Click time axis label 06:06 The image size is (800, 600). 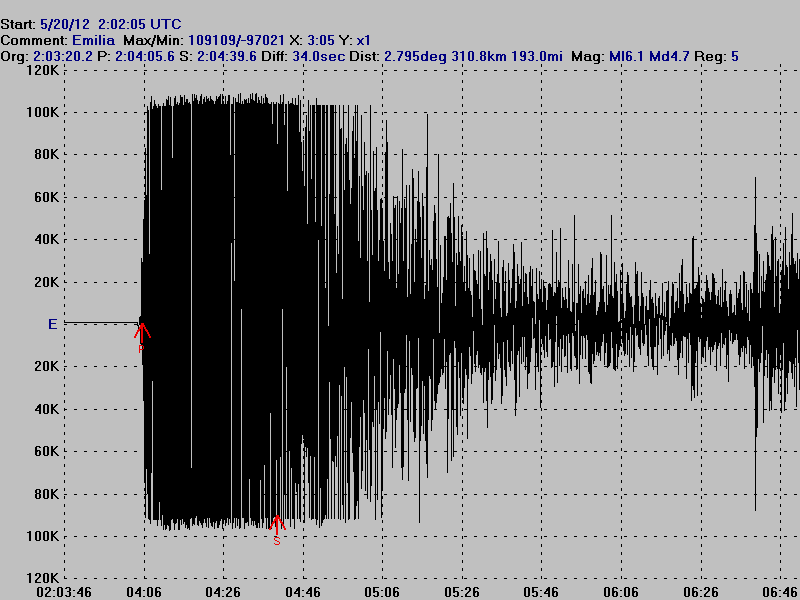pyautogui.click(x=621, y=592)
